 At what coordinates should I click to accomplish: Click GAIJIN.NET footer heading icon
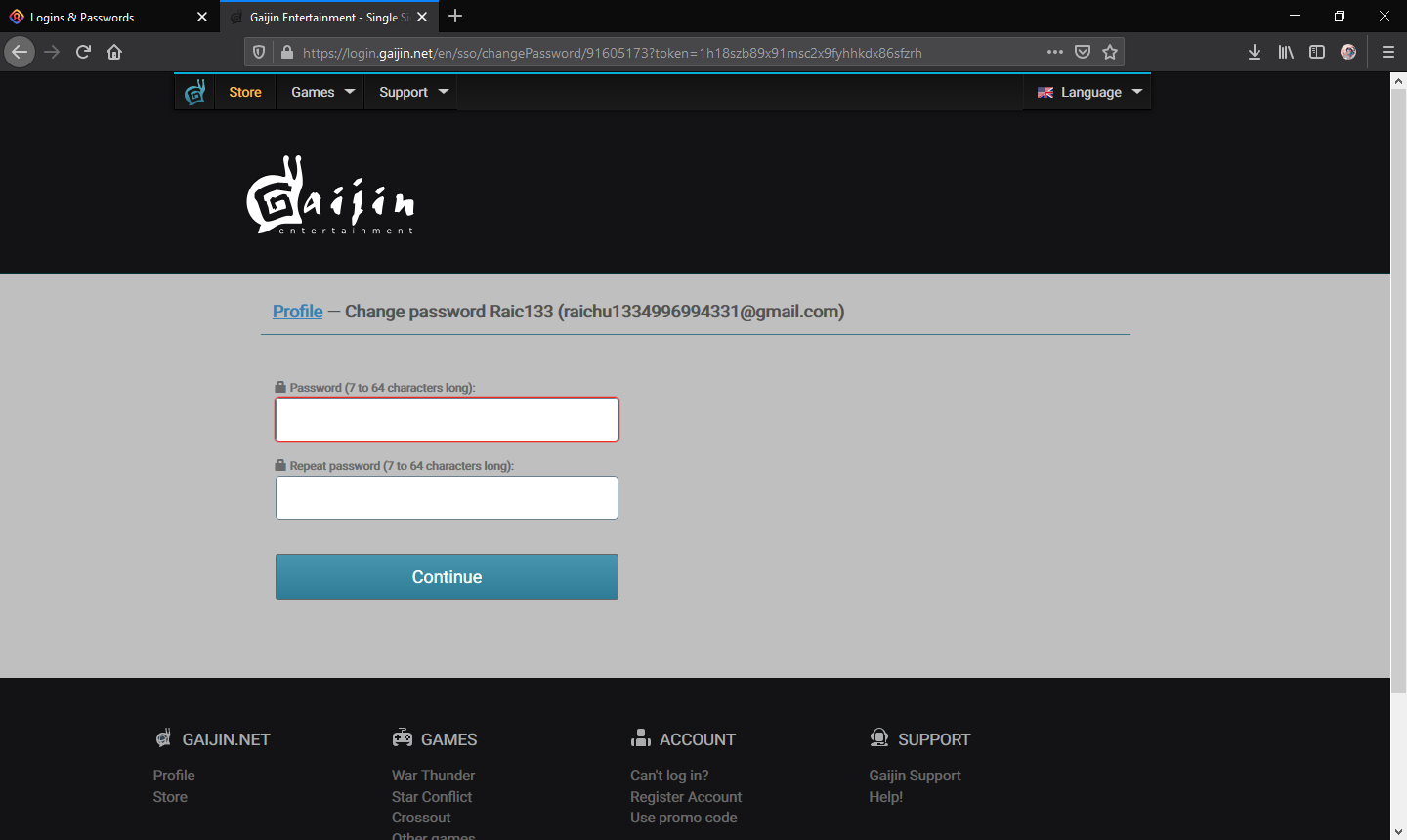[x=163, y=737]
